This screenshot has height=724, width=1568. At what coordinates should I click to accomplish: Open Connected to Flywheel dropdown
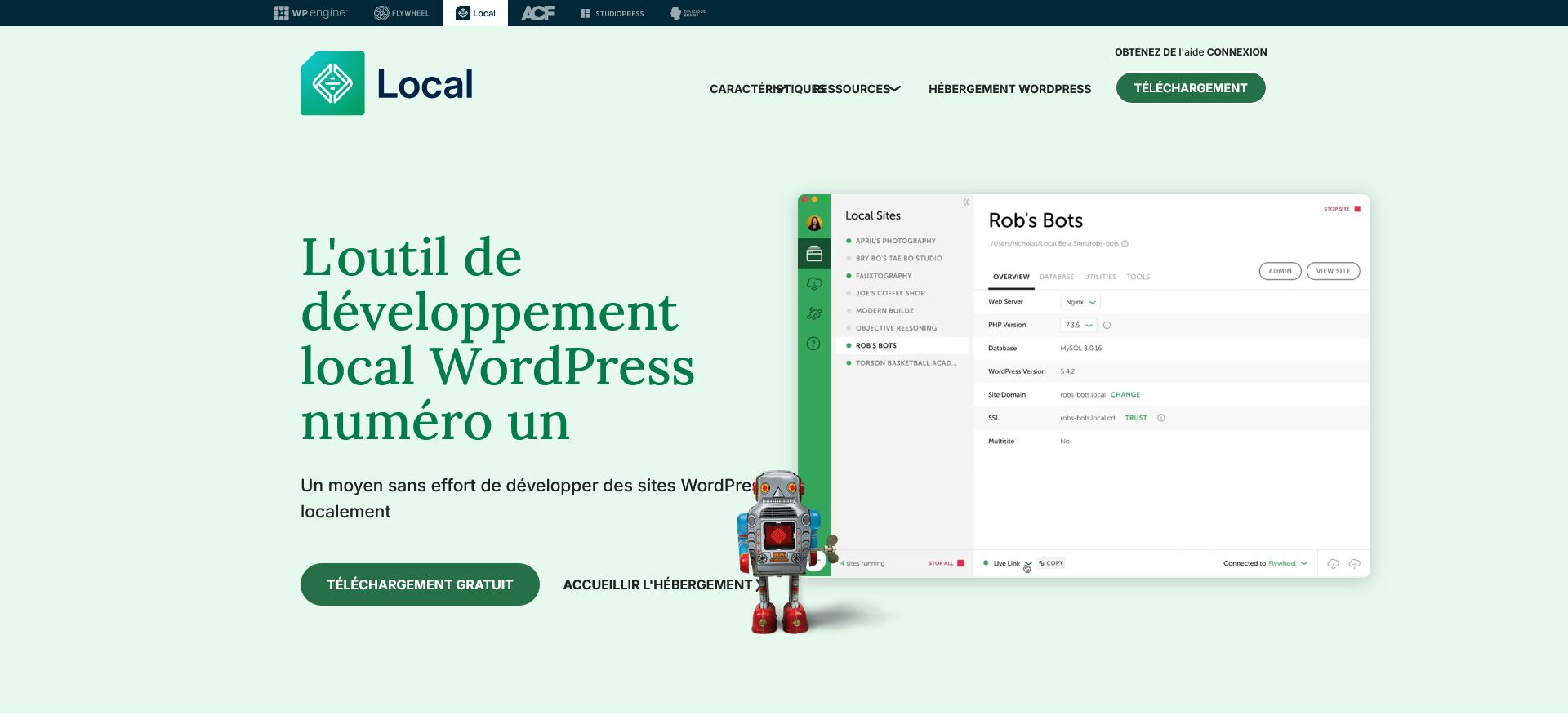pos(1265,563)
